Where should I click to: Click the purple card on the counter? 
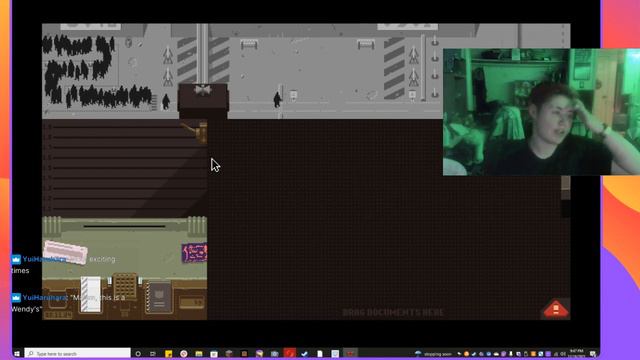(x=194, y=253)
